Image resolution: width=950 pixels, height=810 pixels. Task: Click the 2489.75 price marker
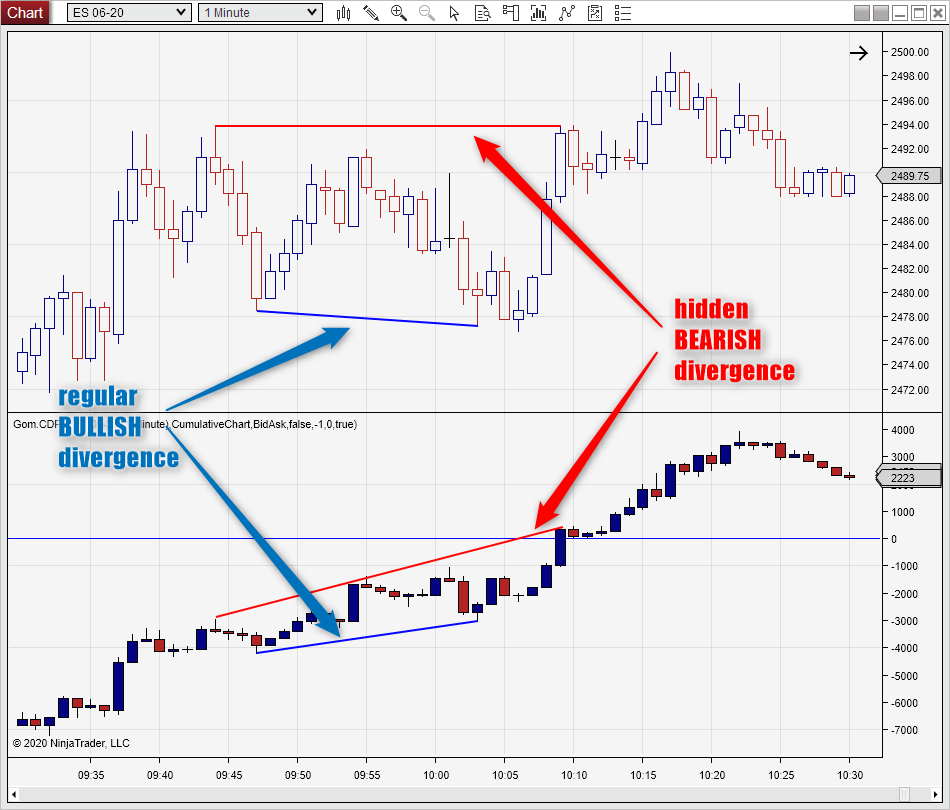click(909, 176)
